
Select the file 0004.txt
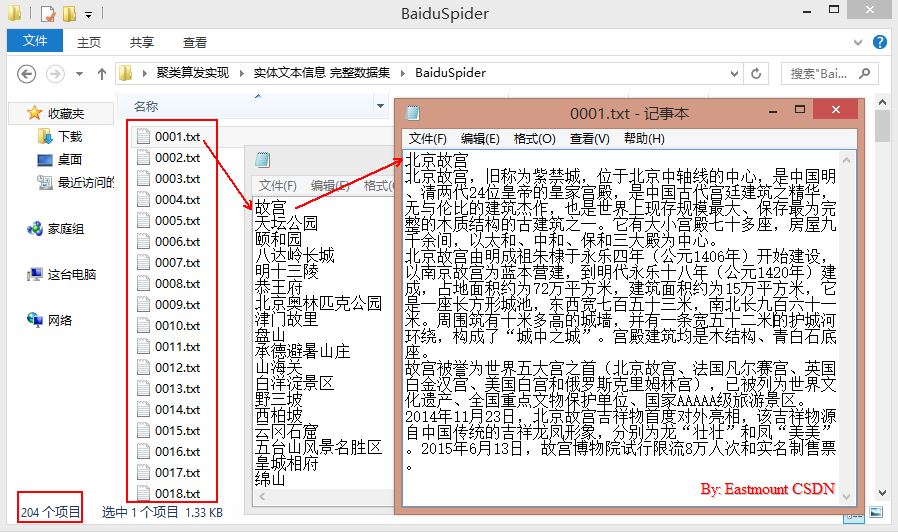pyautogui.click(x=177, y=199)
